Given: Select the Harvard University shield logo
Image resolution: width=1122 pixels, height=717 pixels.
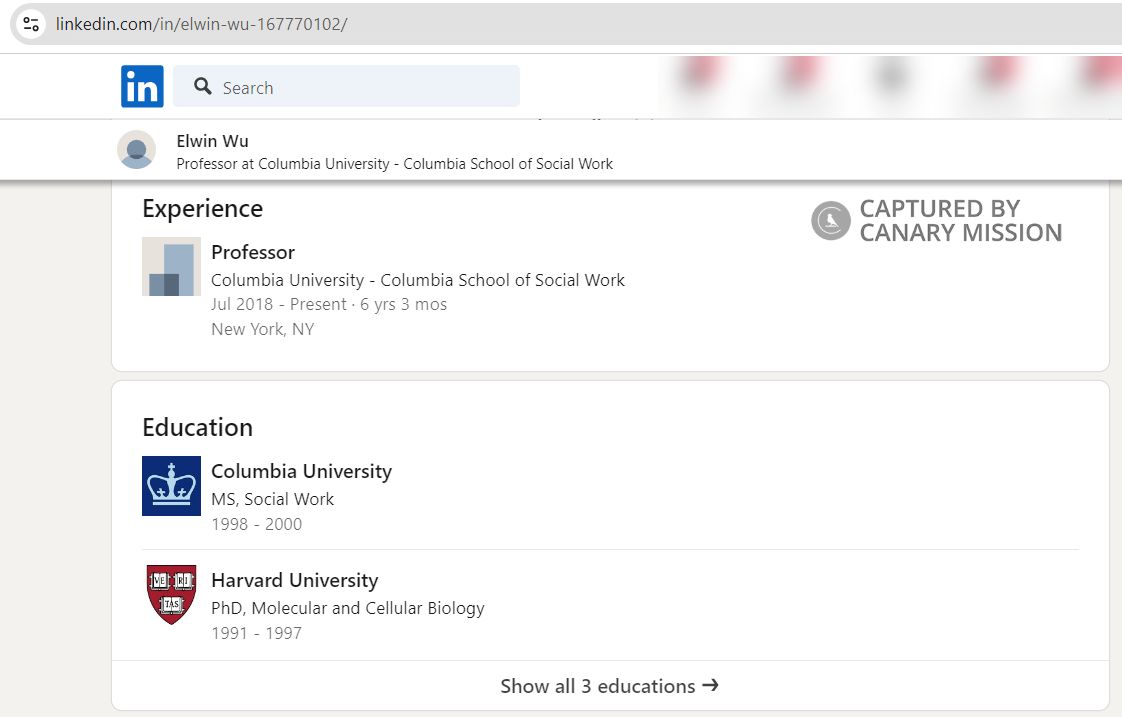Looking at the screenshot, I should click(171, 595).
